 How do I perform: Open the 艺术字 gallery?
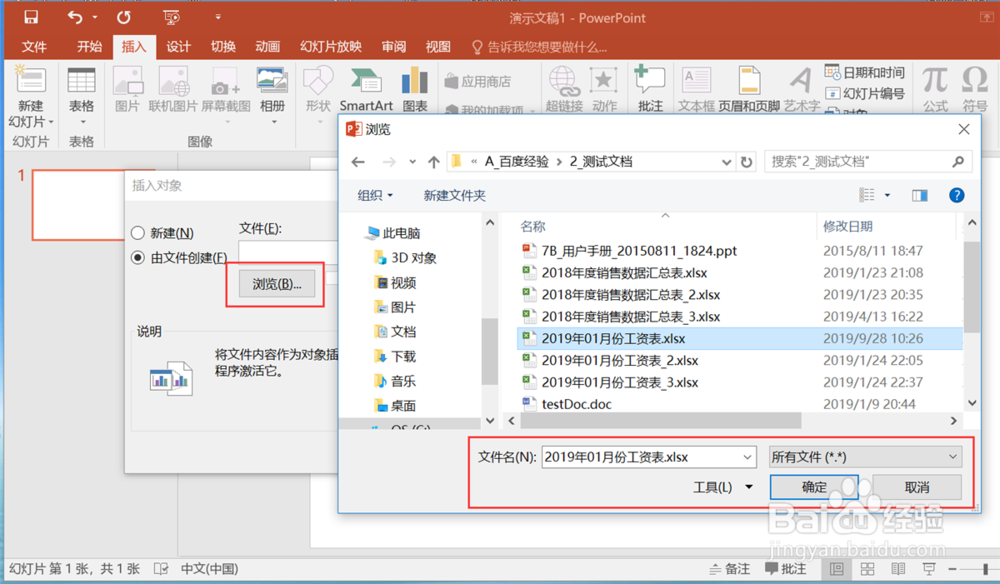(801, 82)
